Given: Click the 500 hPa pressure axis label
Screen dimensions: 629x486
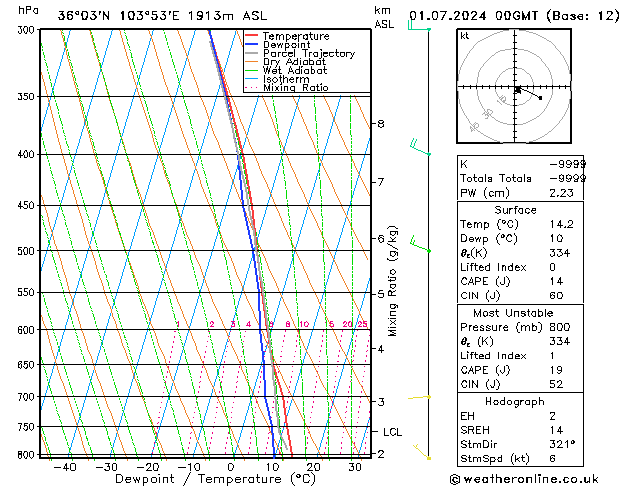Looking at the screenshot, I should [26, 251].
